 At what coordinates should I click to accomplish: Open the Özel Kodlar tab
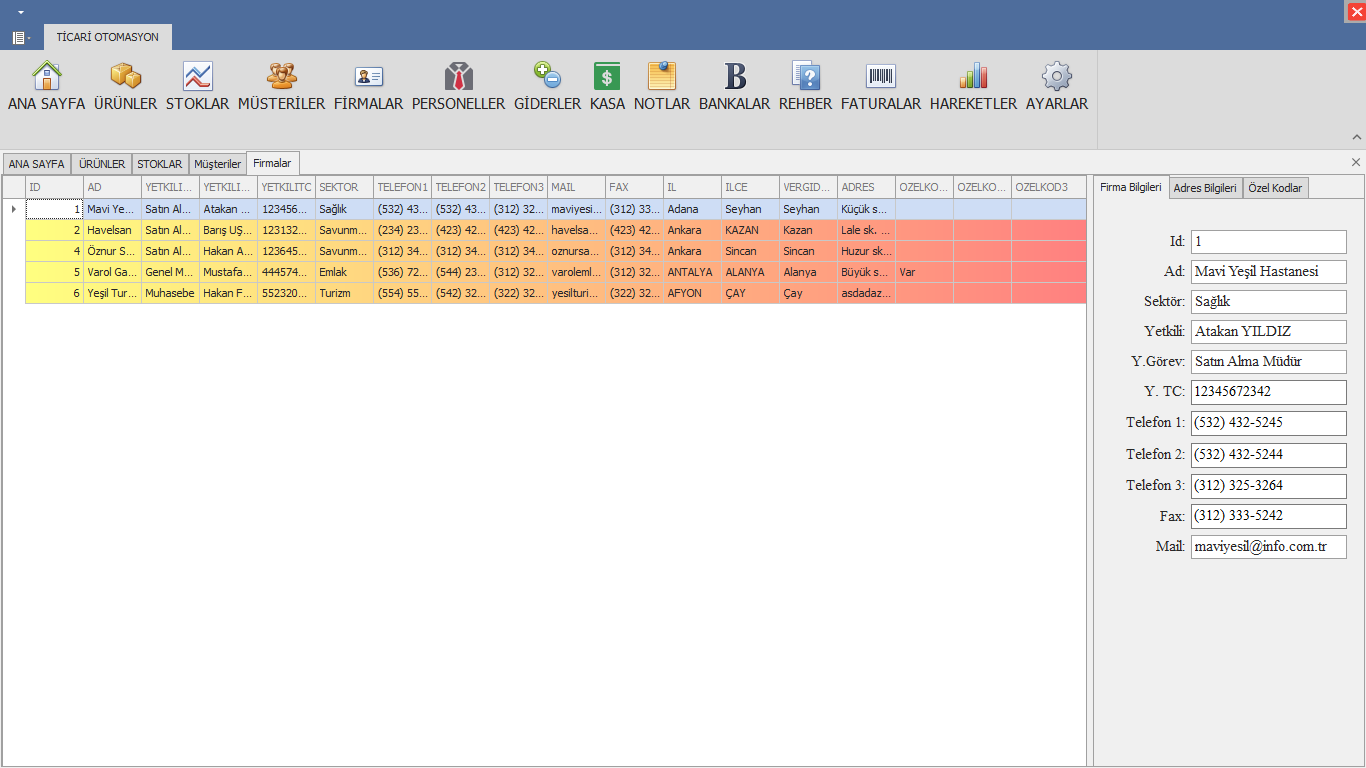[1275, 188]
